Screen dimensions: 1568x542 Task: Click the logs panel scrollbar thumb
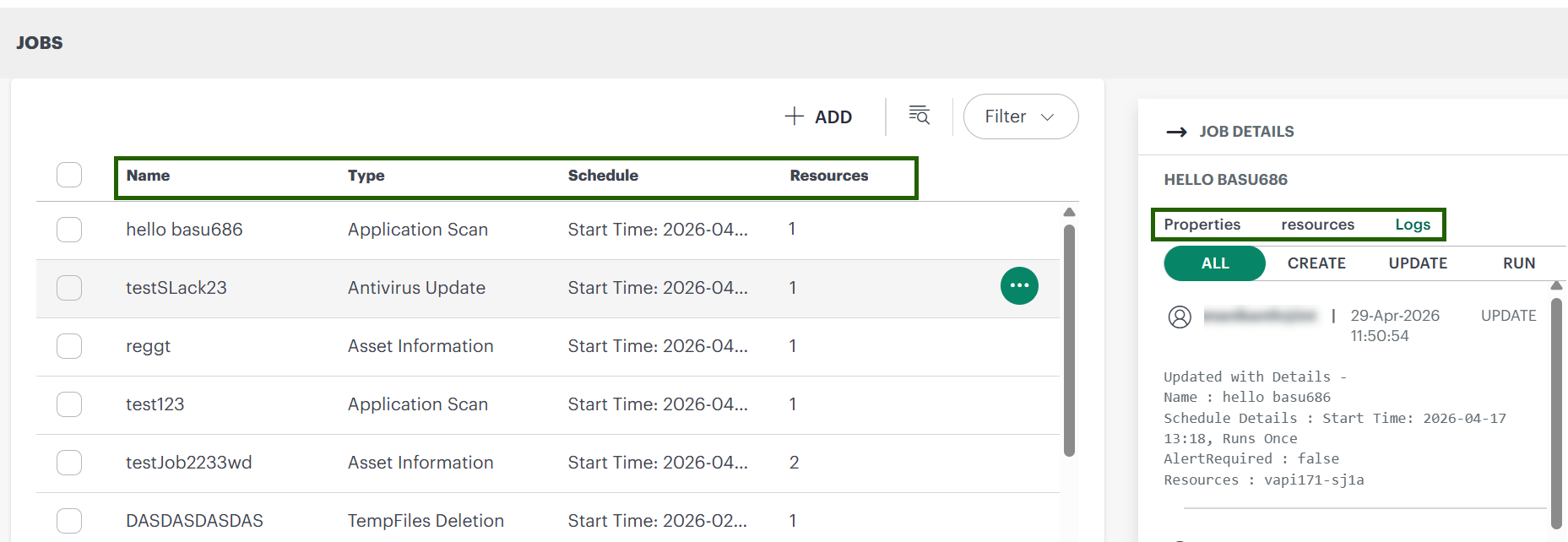pyautogui.click(x=1556, y=412)
